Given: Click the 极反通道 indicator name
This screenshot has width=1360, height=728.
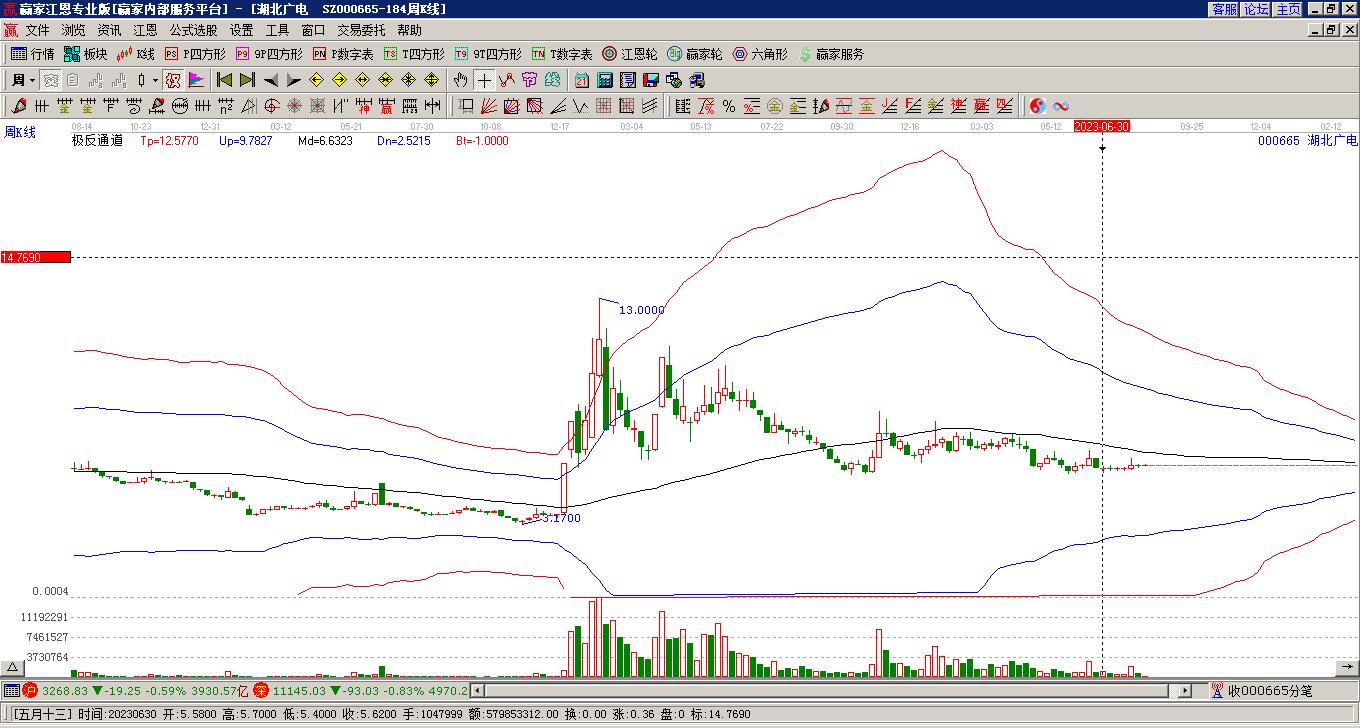Looking at the screenshot, I should (x=97, y=141).
